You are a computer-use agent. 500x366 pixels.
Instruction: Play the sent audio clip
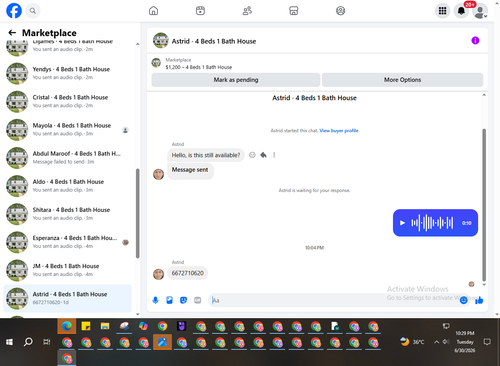click(402, 223)
